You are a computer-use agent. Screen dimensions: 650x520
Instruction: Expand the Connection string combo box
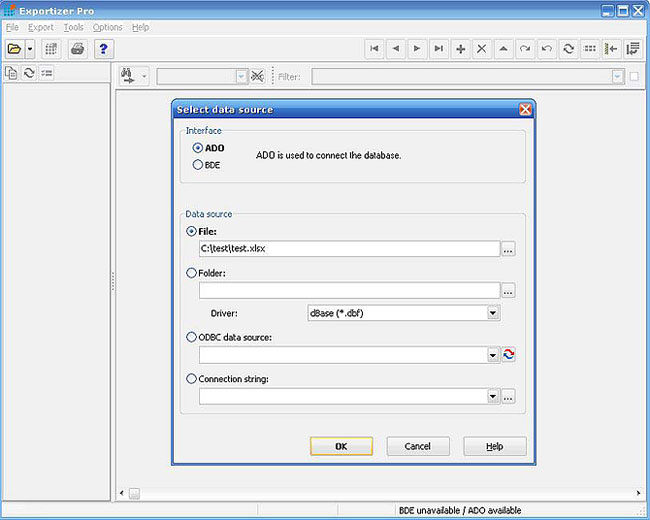pyautogui.click(x=492, y=397)
